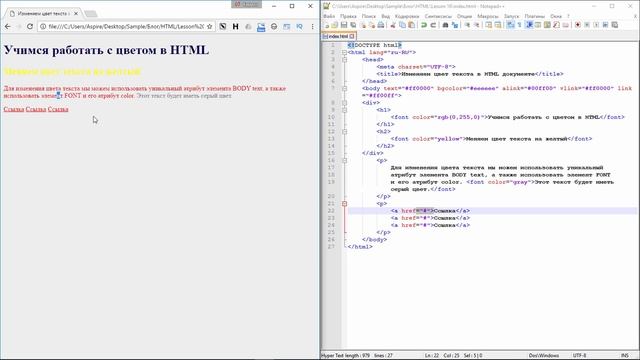Play back recorded macro icon

tap(596, 25)
